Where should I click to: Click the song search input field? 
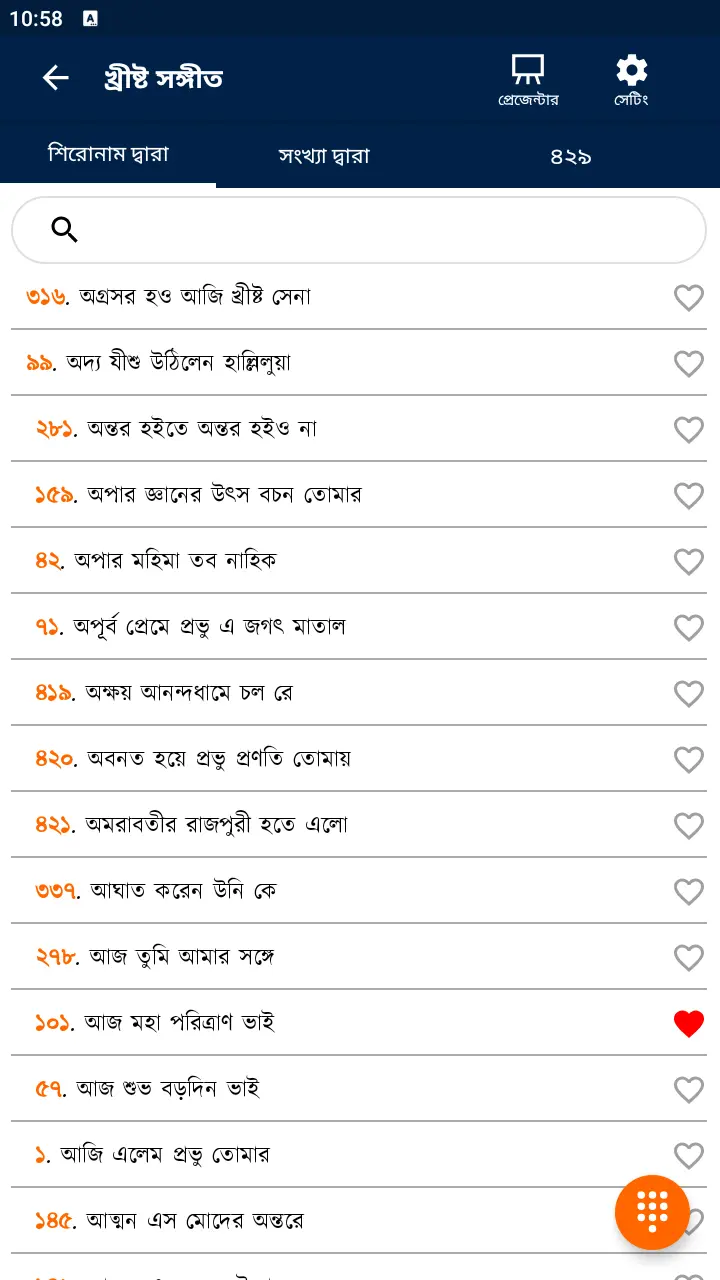pos(380,230)
